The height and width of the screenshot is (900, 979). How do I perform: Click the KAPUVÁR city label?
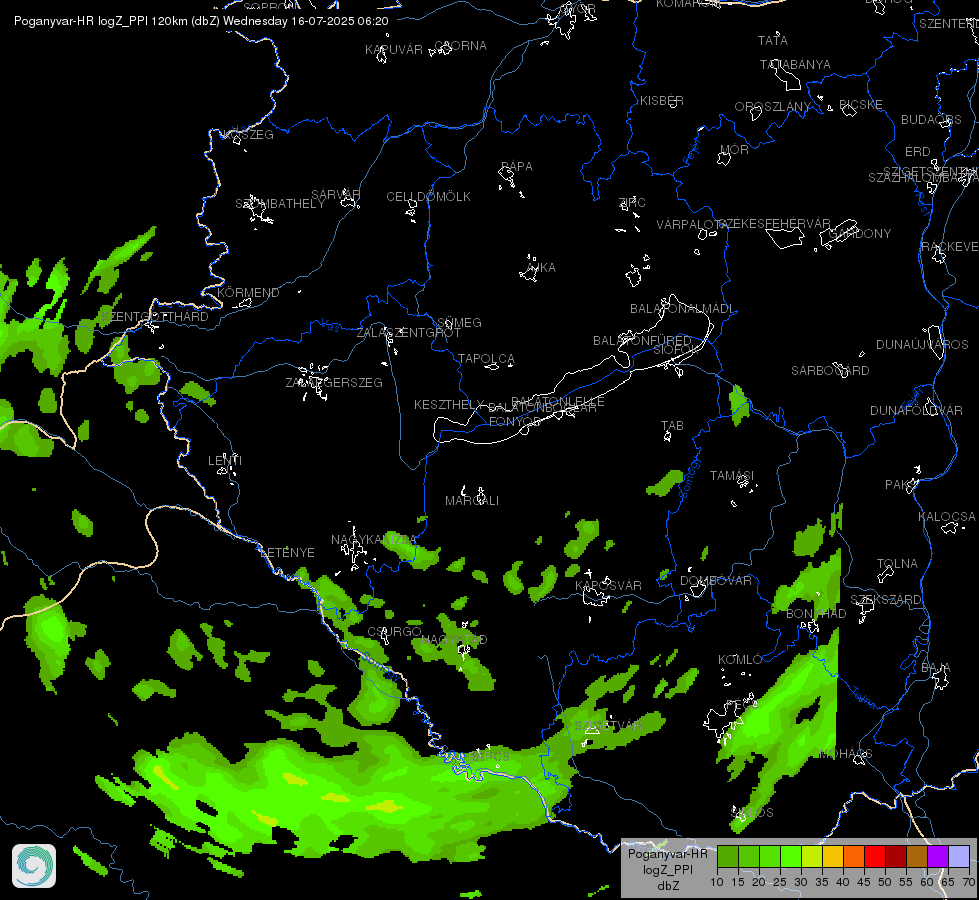click(x=394, y=50)
